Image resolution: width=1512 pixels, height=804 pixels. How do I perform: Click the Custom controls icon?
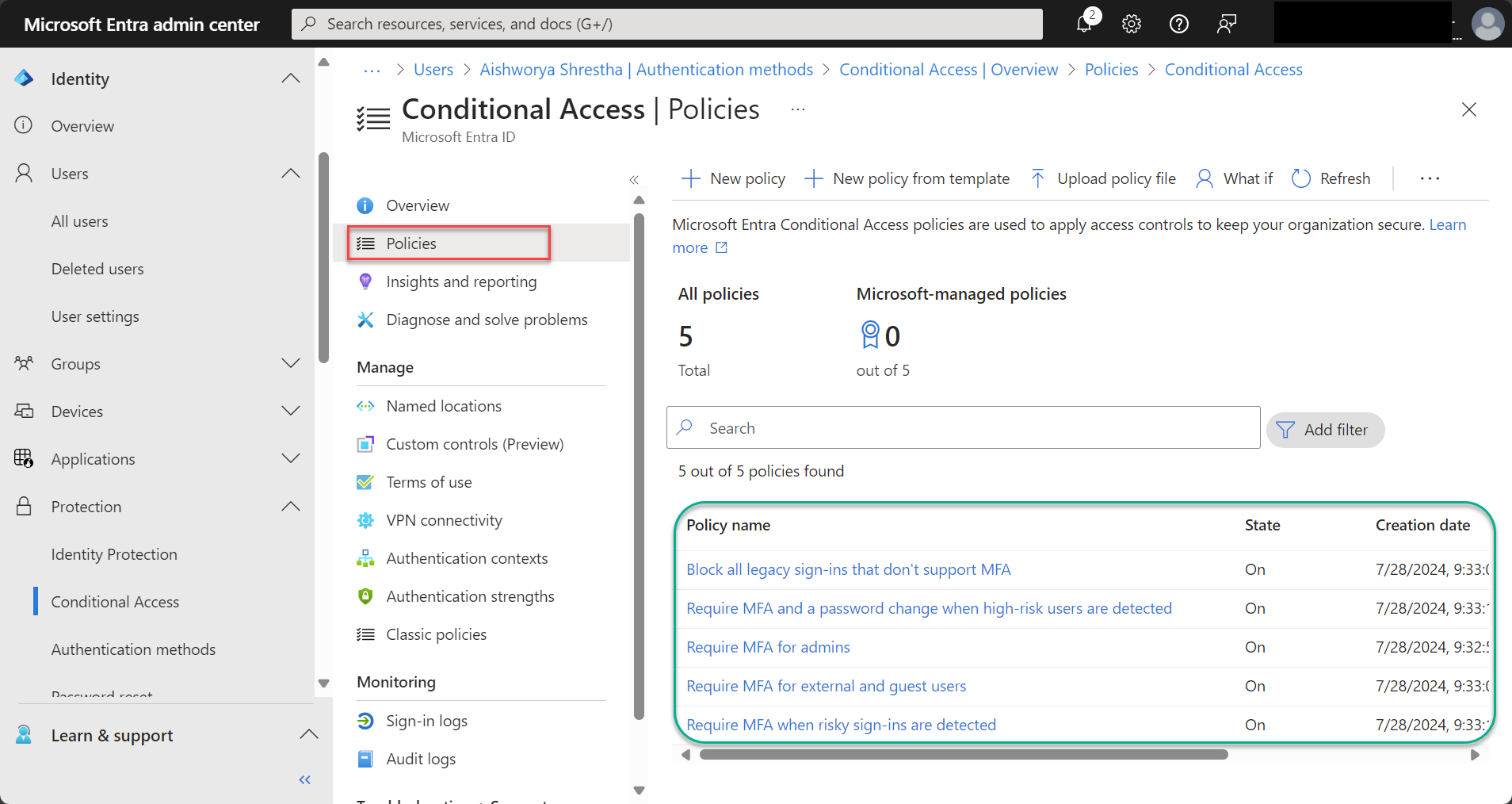click(x=365, y=444)
